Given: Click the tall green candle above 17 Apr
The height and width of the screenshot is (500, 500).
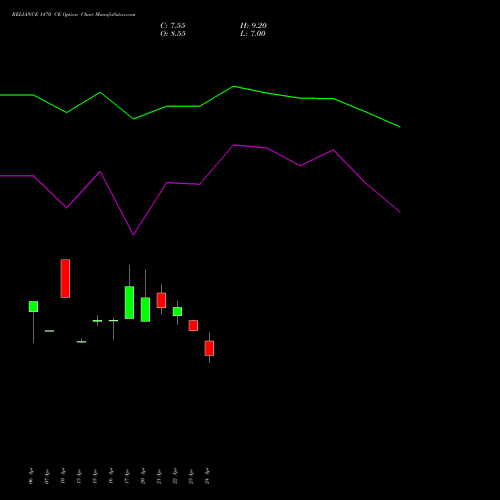Looking at the screenshot, I should [x=129, y=302].
